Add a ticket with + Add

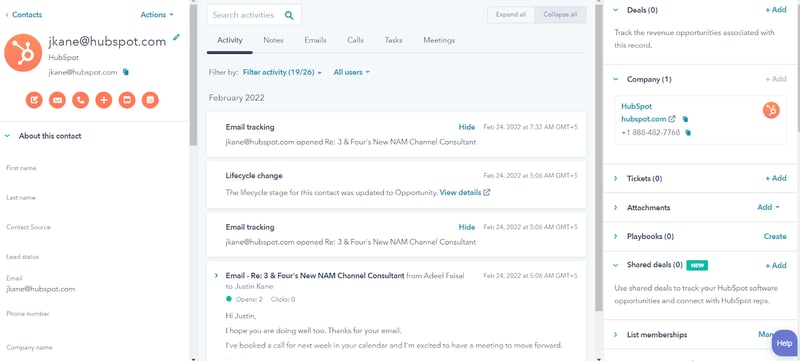point(776,178)
